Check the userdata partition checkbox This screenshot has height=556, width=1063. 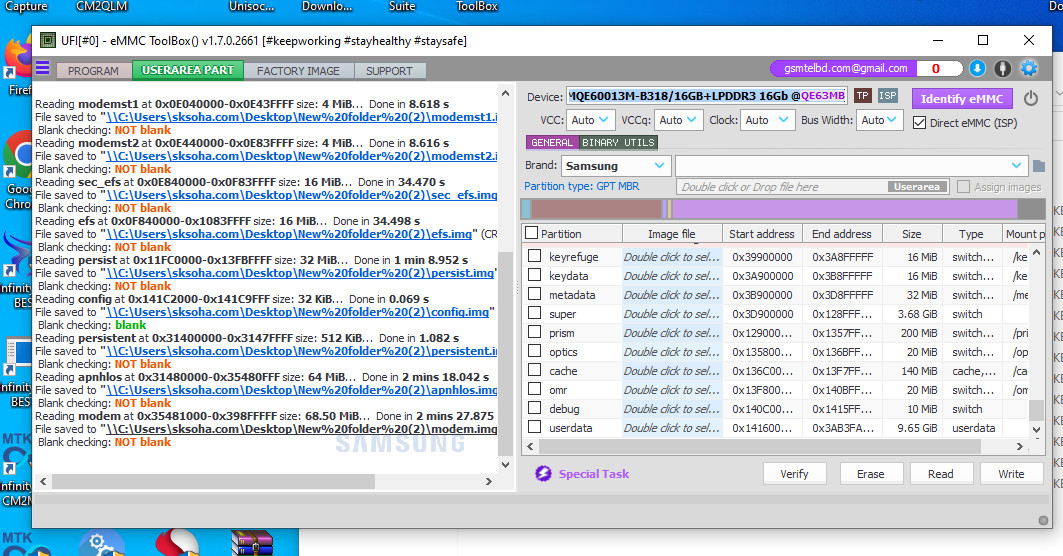(534, 428)
